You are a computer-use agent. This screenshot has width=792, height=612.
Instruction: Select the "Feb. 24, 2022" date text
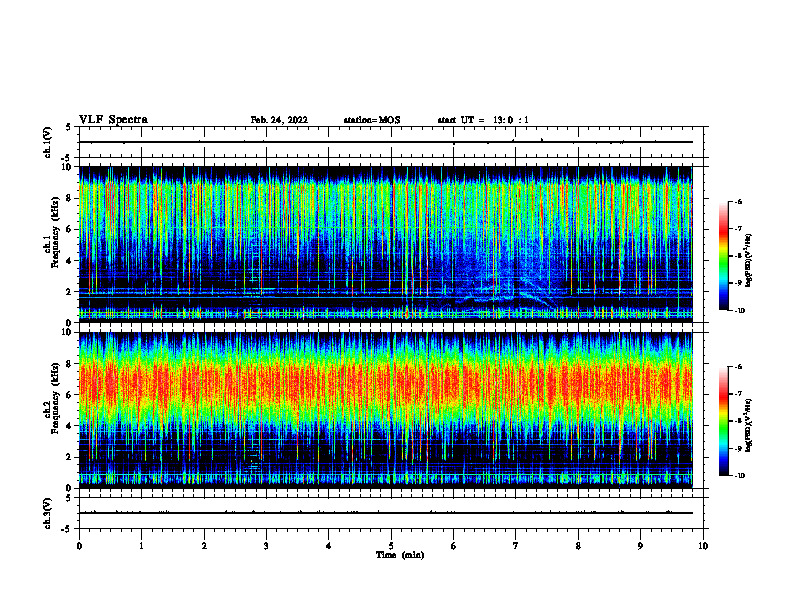click(x=279, y=120)
